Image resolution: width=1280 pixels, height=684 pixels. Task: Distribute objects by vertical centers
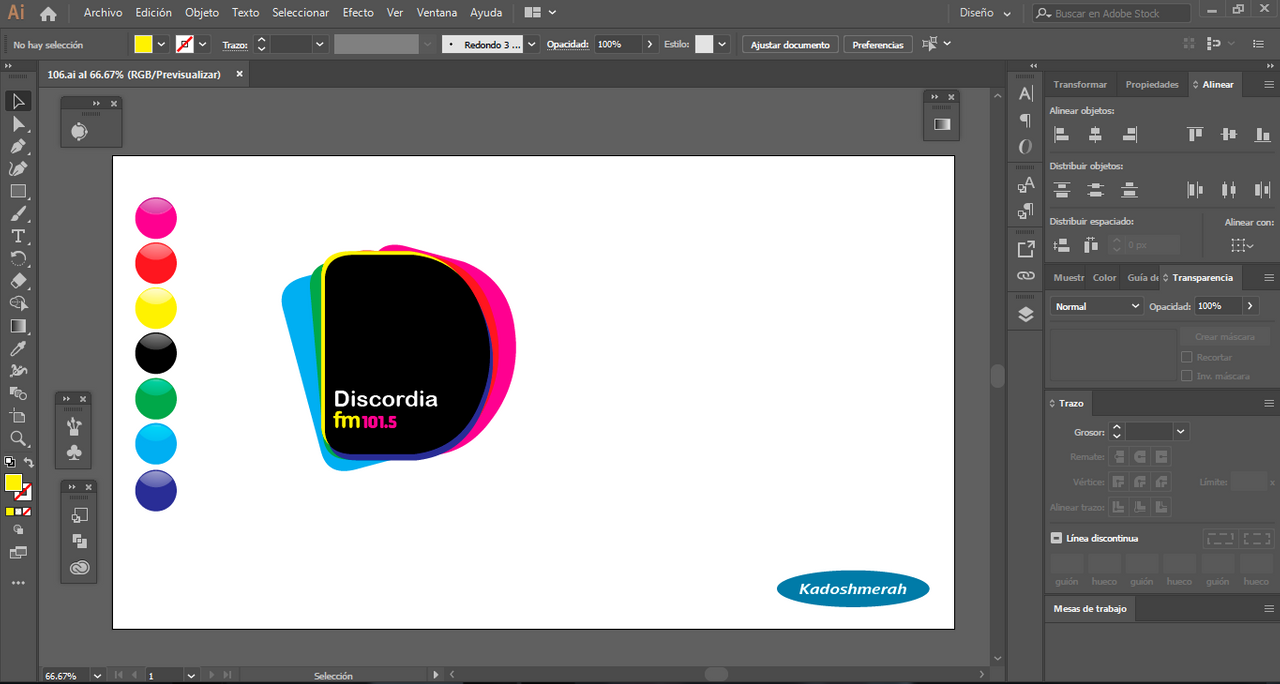(x=1096, y=189)
